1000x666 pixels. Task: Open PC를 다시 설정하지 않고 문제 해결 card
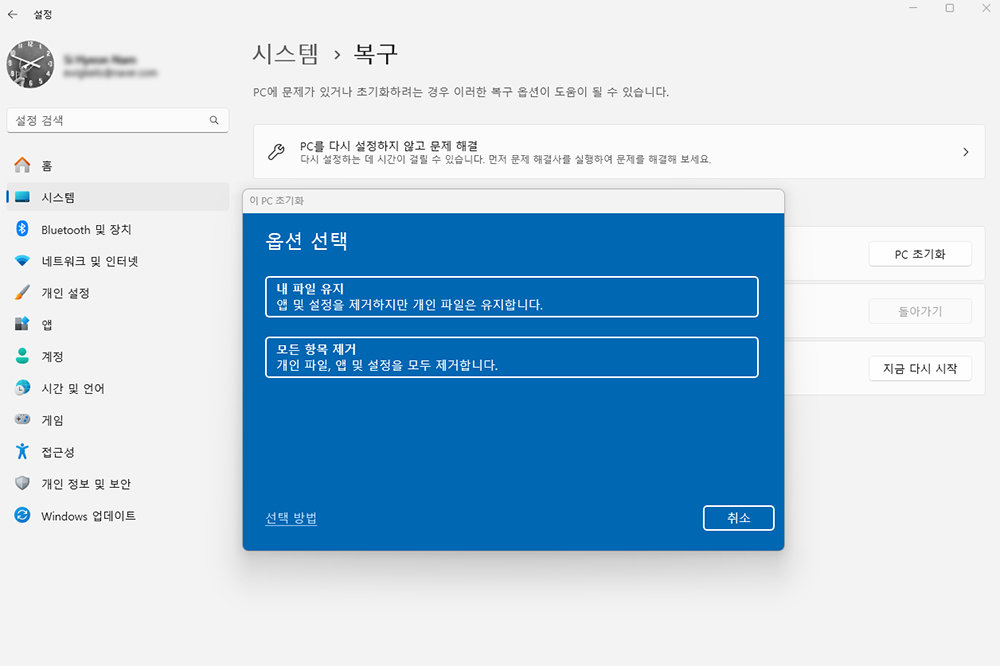(x=619, y=152)
